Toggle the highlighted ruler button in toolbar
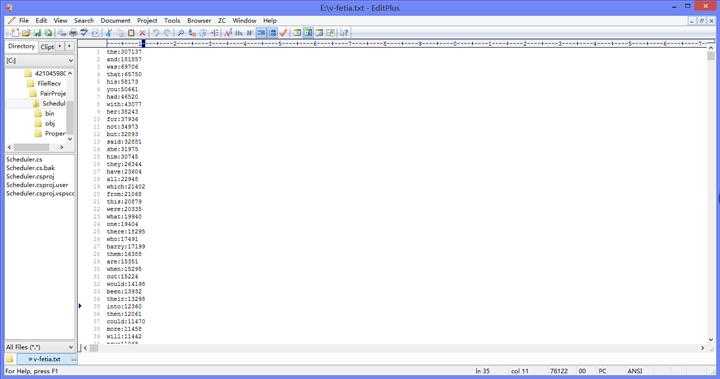The image size is (720, 379). [261, 33]
